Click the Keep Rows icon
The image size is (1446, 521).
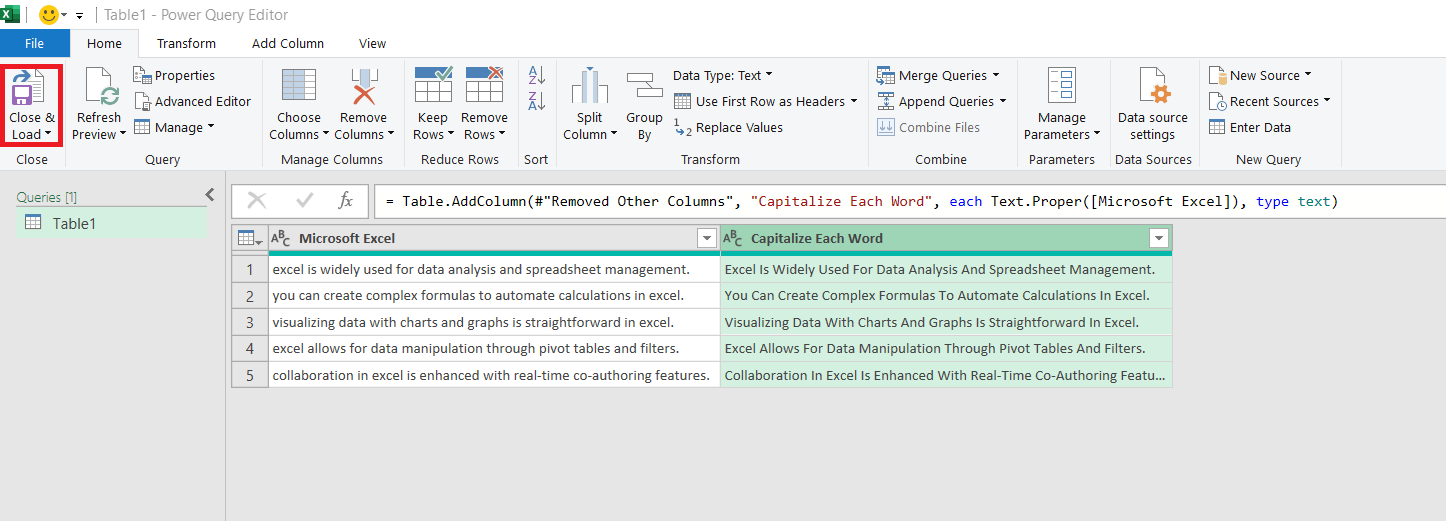point(433,86)
